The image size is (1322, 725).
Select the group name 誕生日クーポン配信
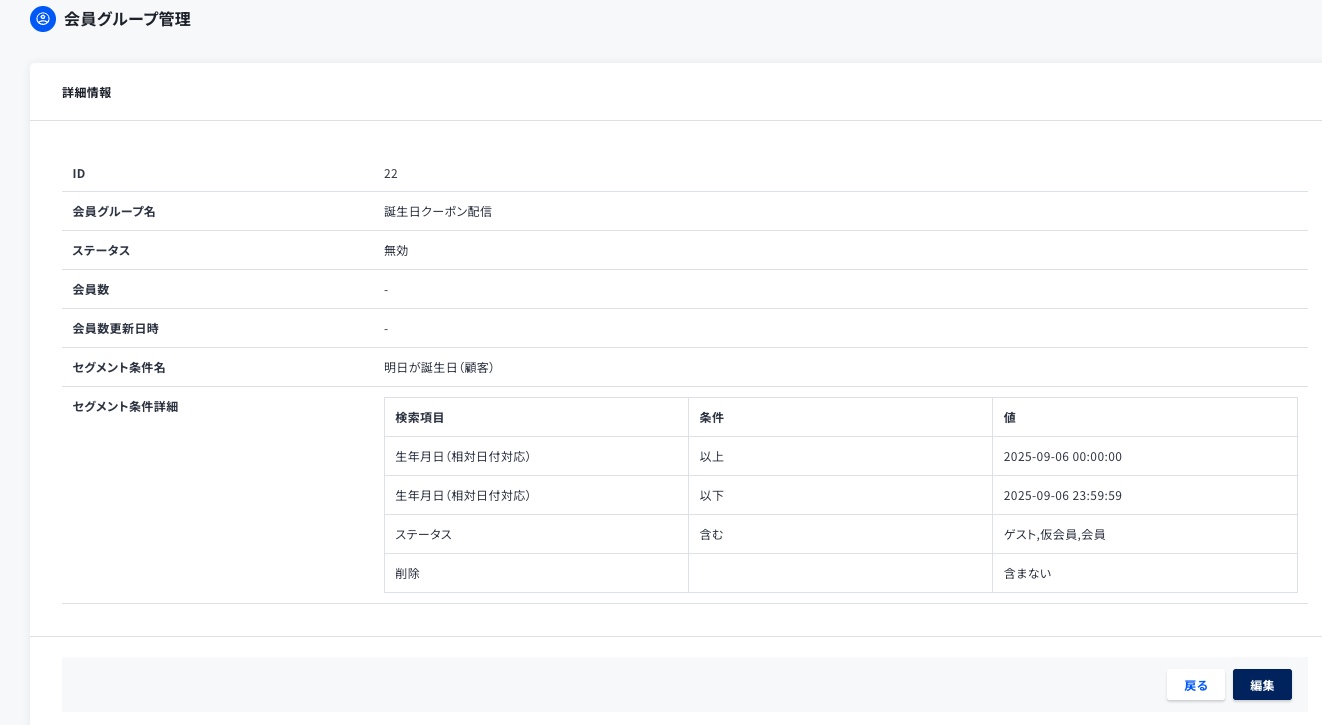coord(438,212)
